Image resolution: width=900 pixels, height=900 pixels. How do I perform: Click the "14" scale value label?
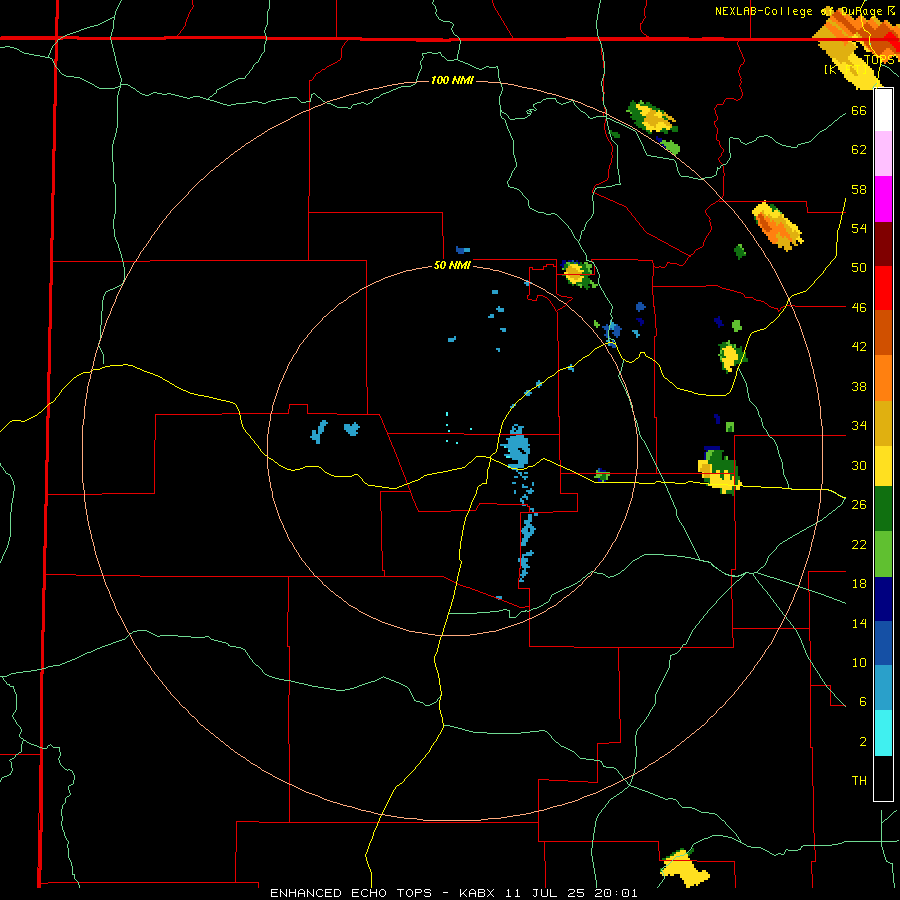[x=859, y=623]
